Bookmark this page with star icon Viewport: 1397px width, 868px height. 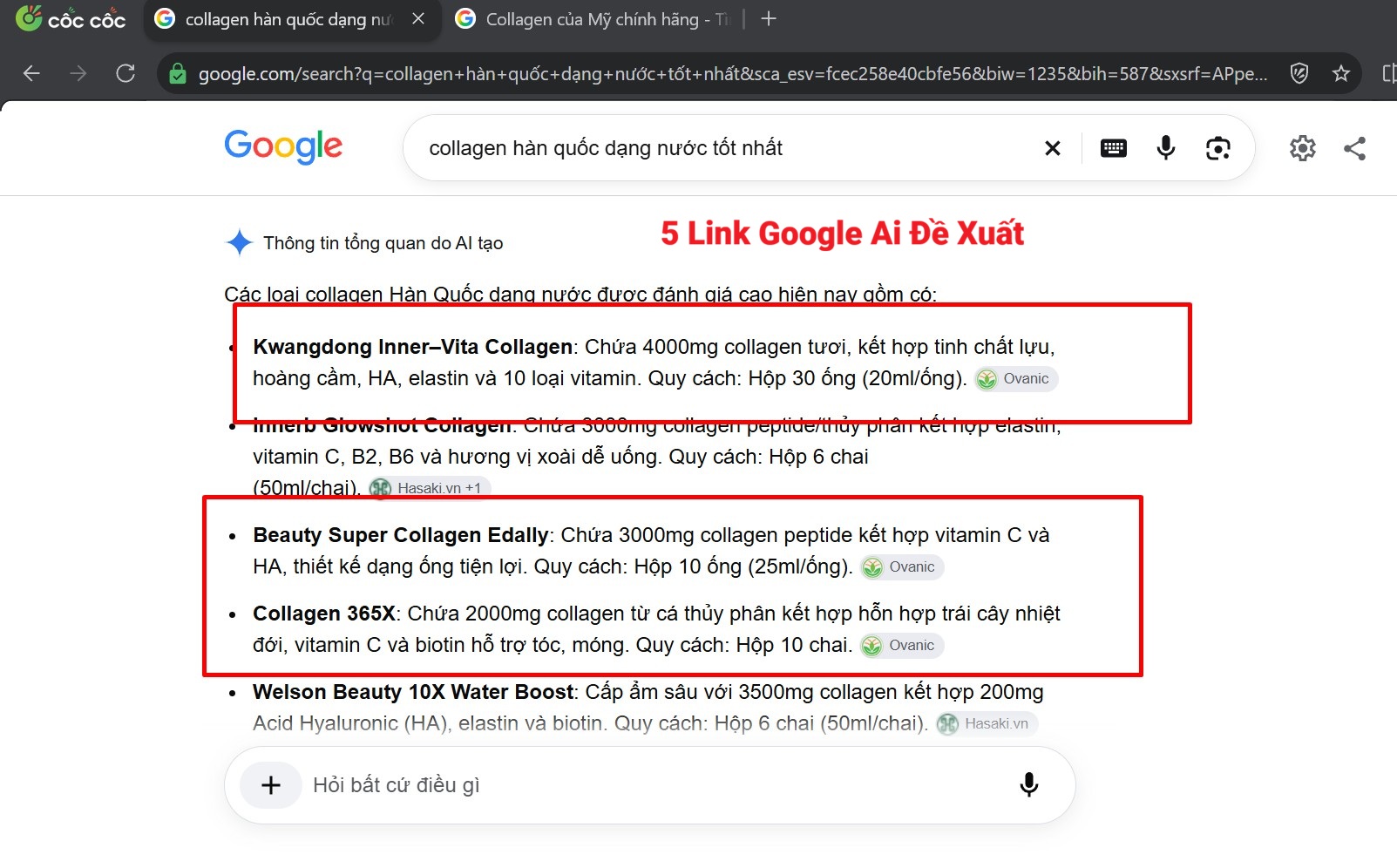click(x=1341, y=74)
